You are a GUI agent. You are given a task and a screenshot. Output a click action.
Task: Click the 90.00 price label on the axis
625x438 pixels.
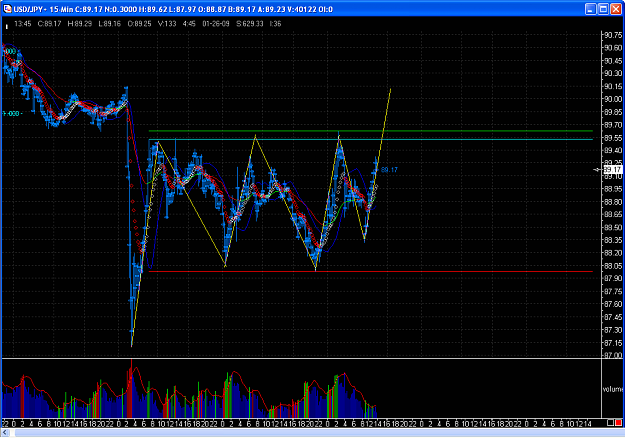pos(613,99)
